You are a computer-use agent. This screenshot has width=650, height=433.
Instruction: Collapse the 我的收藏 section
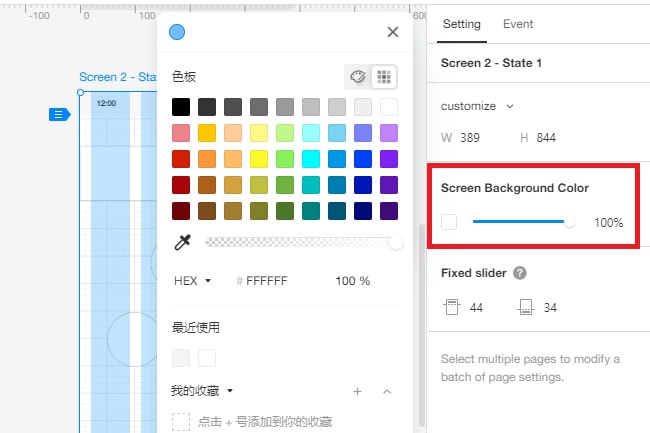(387, 392)
